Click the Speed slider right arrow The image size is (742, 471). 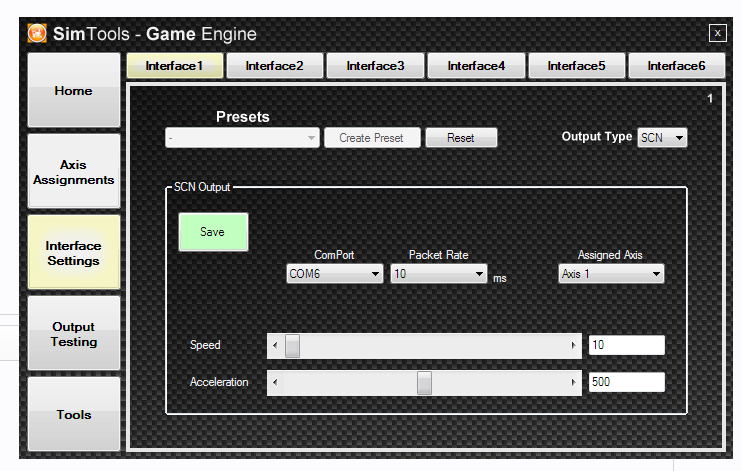(574, 346)
